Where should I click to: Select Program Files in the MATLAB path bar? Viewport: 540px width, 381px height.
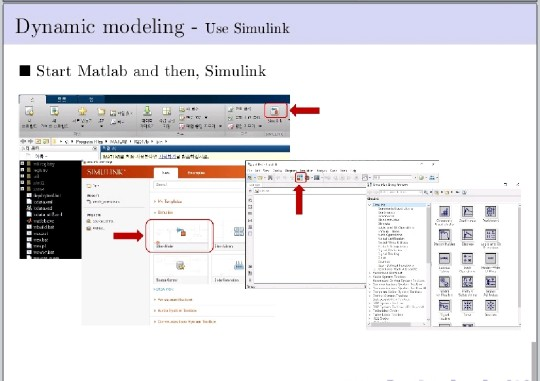point(89,142)
